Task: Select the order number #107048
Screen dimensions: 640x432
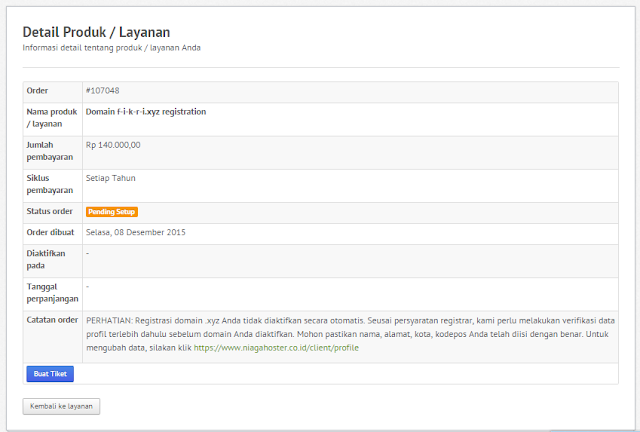Action: point(102,91)
